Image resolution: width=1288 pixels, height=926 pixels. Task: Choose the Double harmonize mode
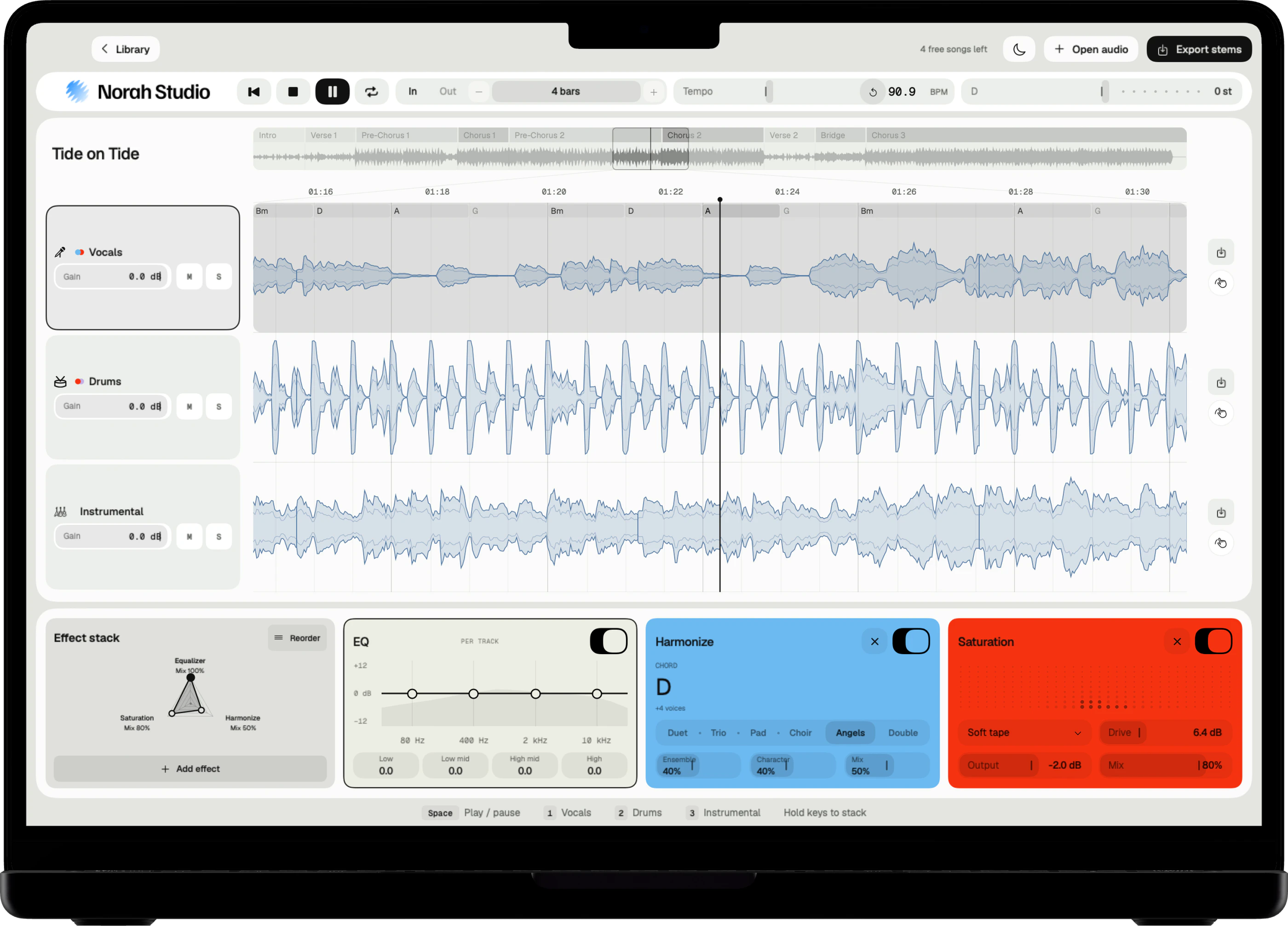tap(903, 733)
